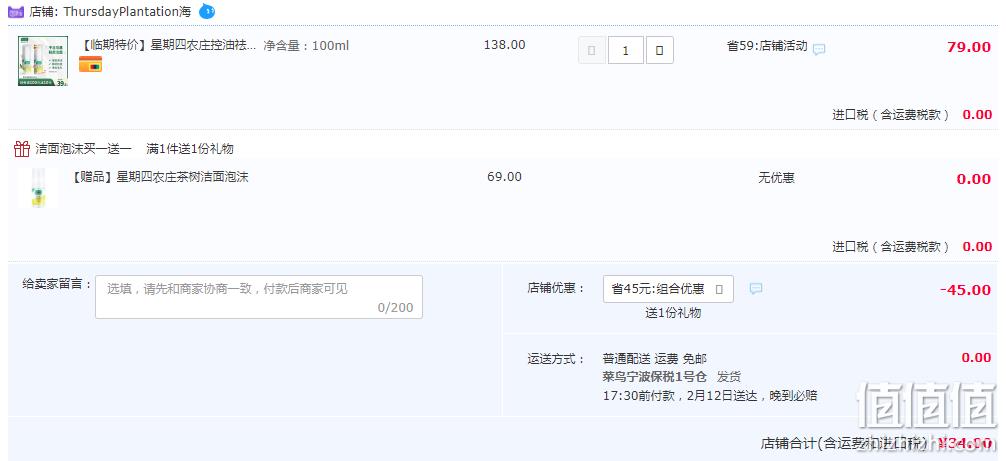
Task: Click the credit card icon below product title
Action: tap(90, 64)
